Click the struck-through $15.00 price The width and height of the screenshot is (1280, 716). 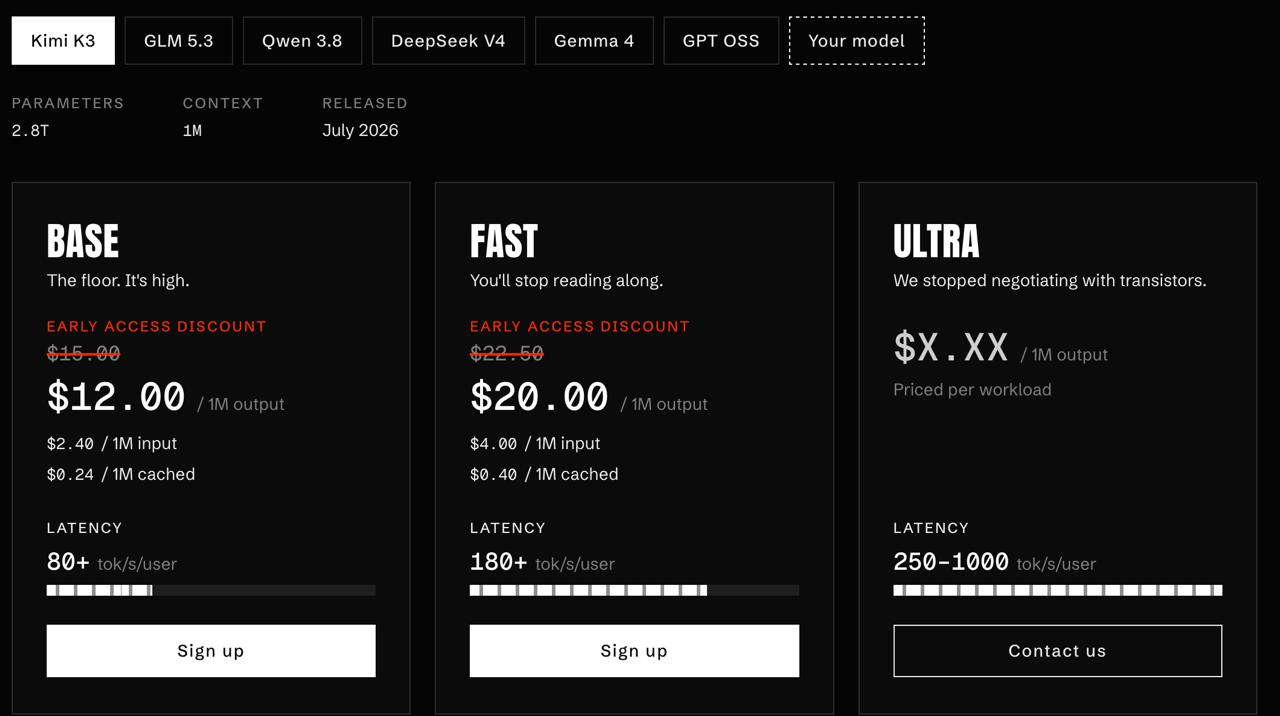(x=84, y=353)
